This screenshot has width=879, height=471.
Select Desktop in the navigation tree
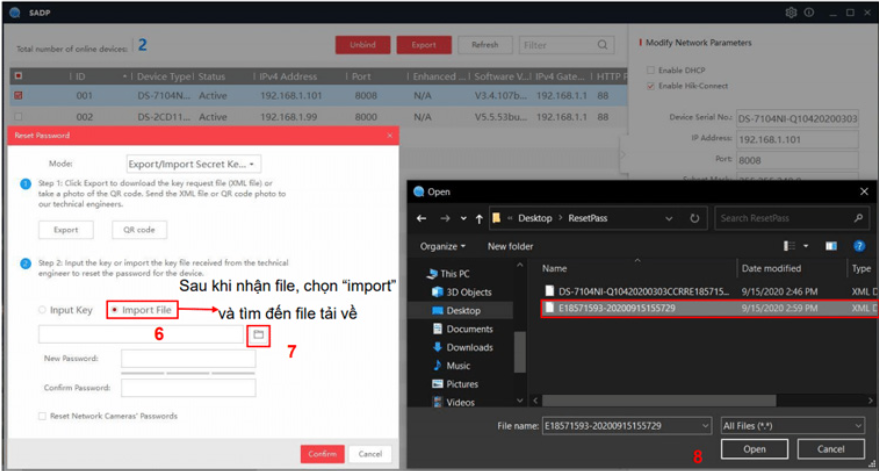tap(462, 310)
